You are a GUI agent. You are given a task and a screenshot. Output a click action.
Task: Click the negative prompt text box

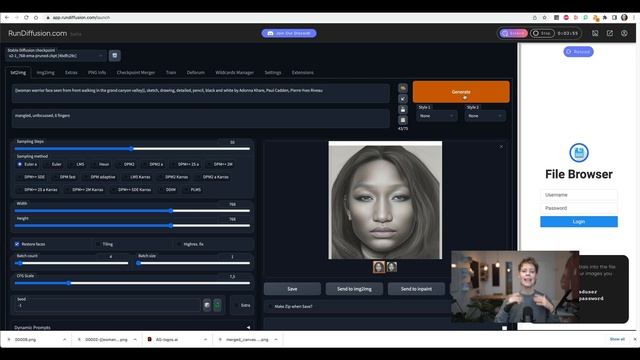pyautogui.click(x=200, y=119)
